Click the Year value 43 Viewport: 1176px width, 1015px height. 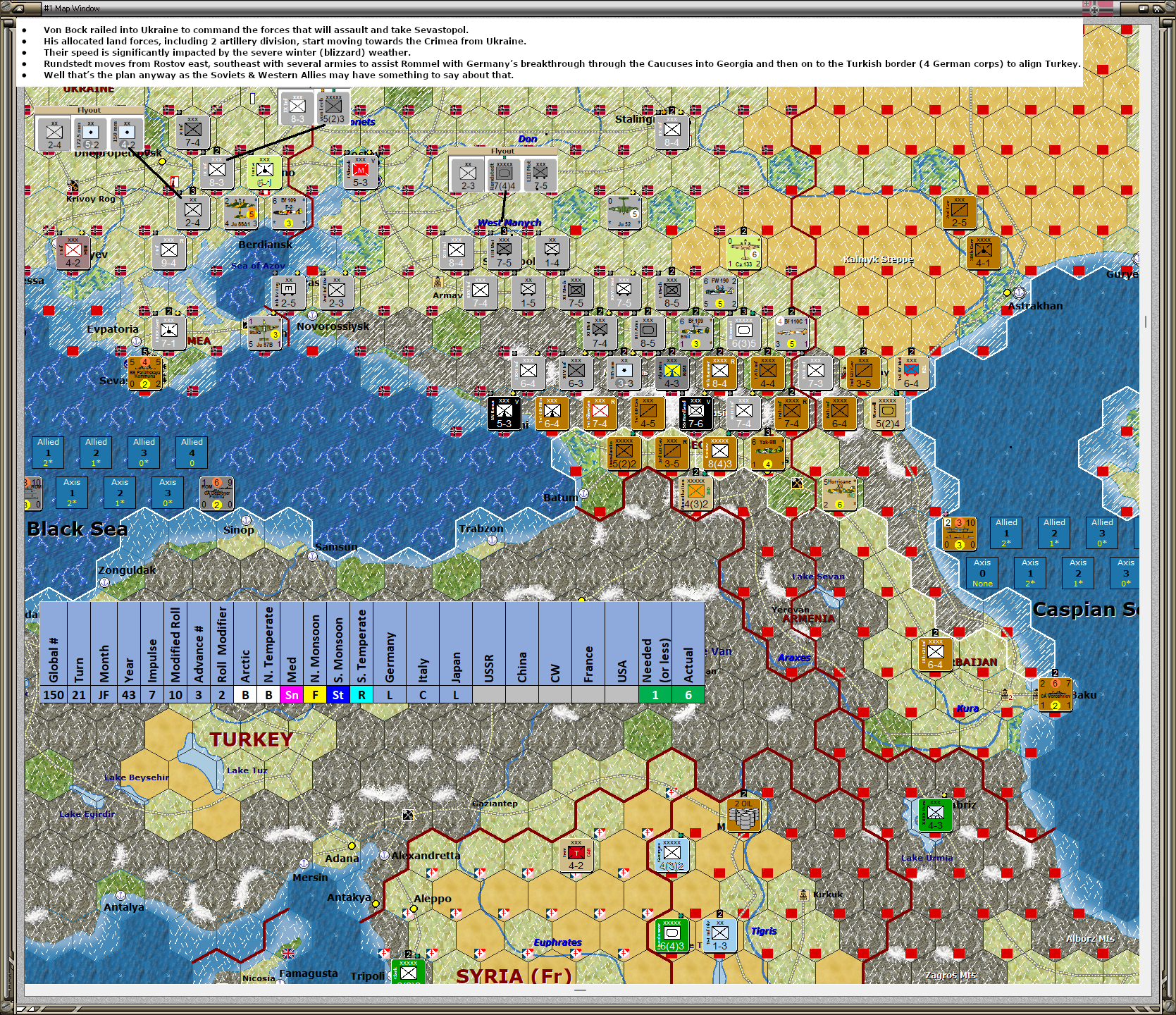tap(128, 695)
